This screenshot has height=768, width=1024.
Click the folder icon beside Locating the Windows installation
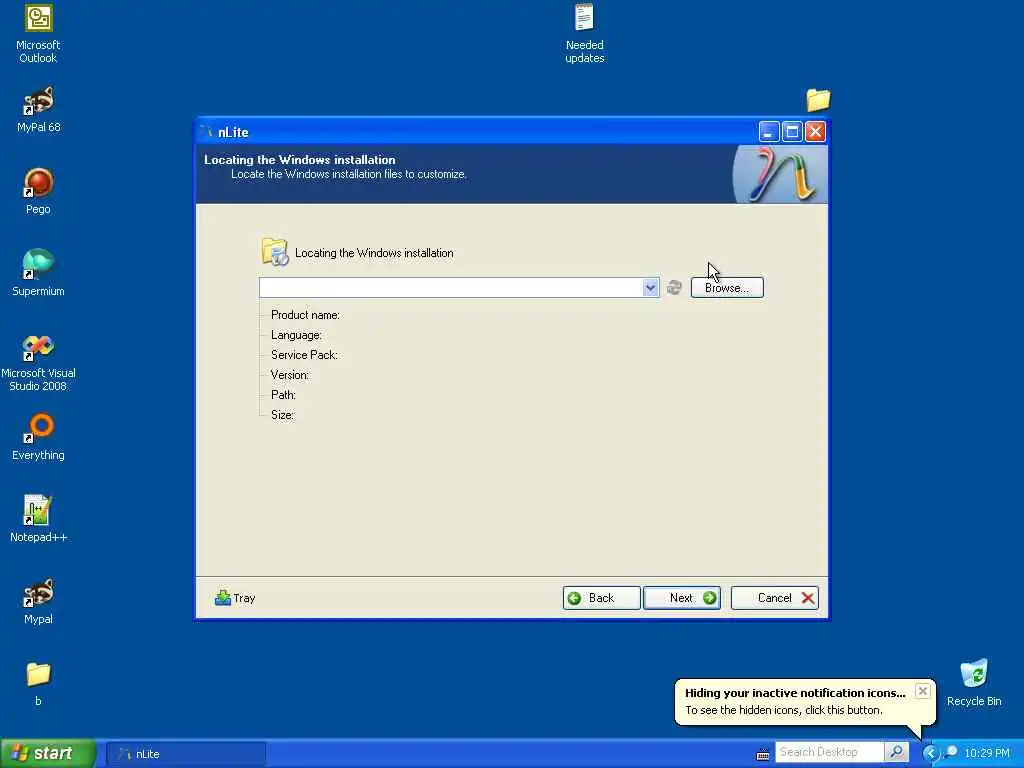(x=274, y=253)
